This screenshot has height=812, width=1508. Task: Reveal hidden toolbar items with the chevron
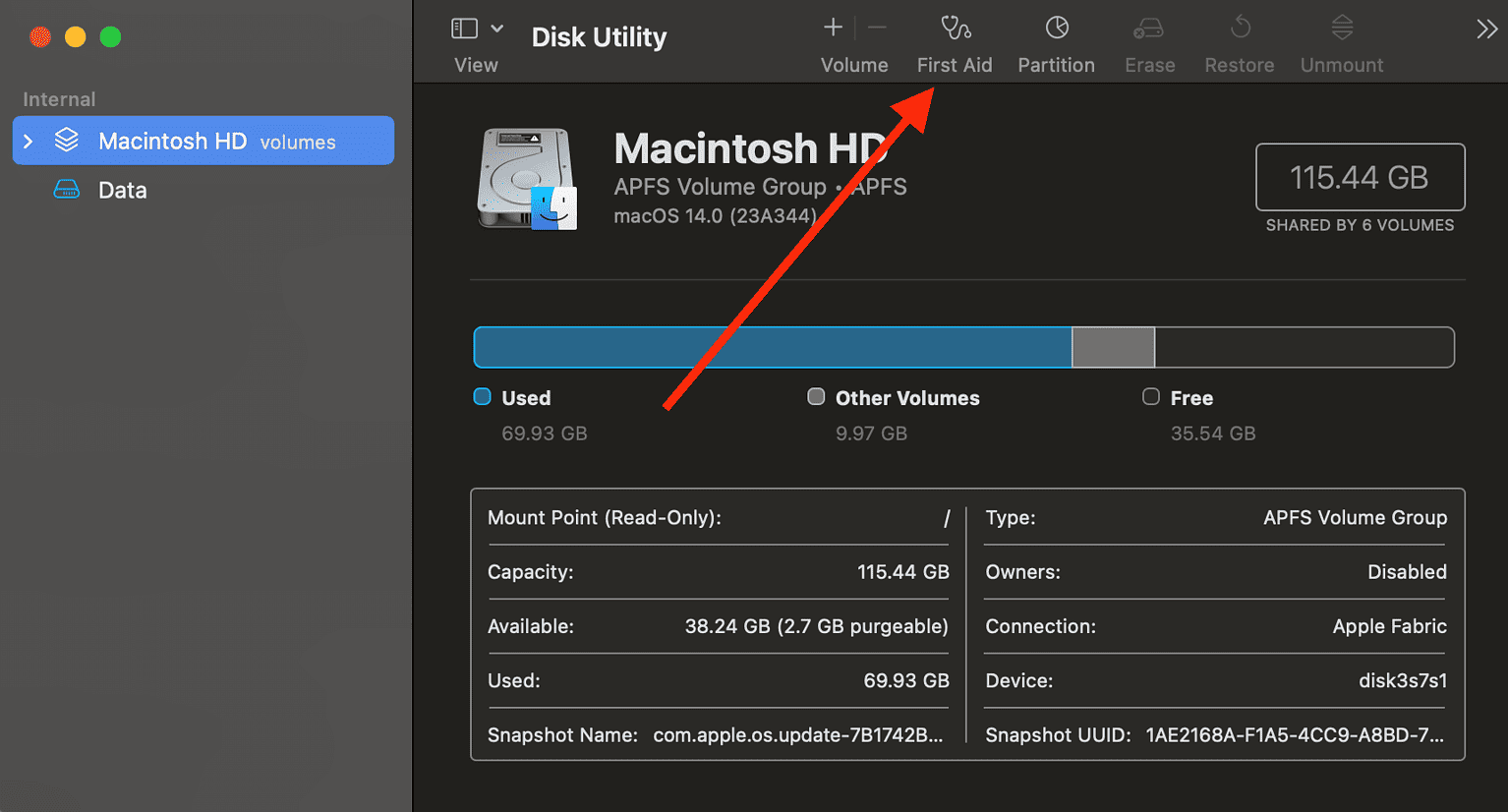tap(1486, 28)
